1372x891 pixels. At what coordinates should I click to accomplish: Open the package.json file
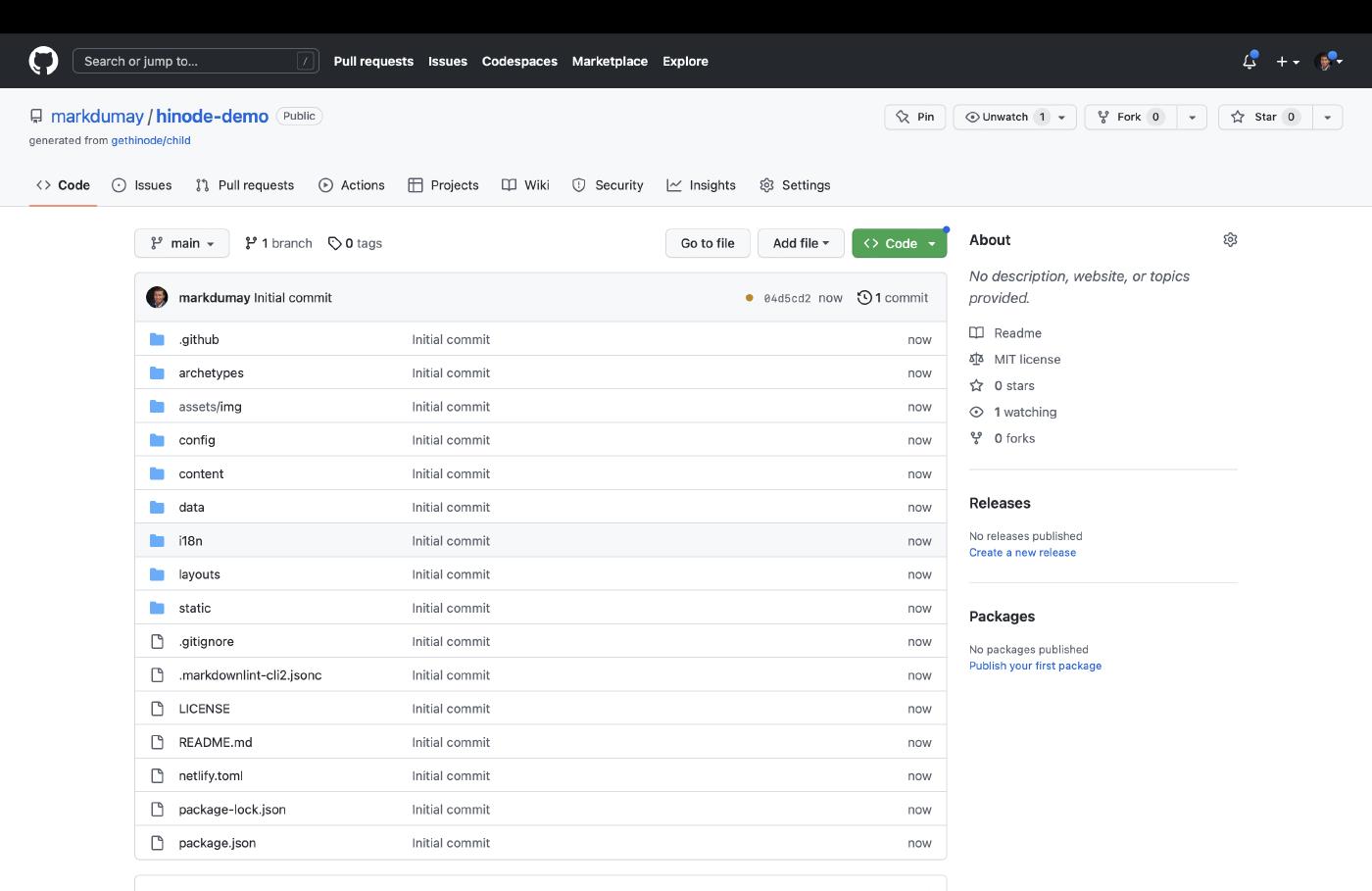[x=217, y=843]
